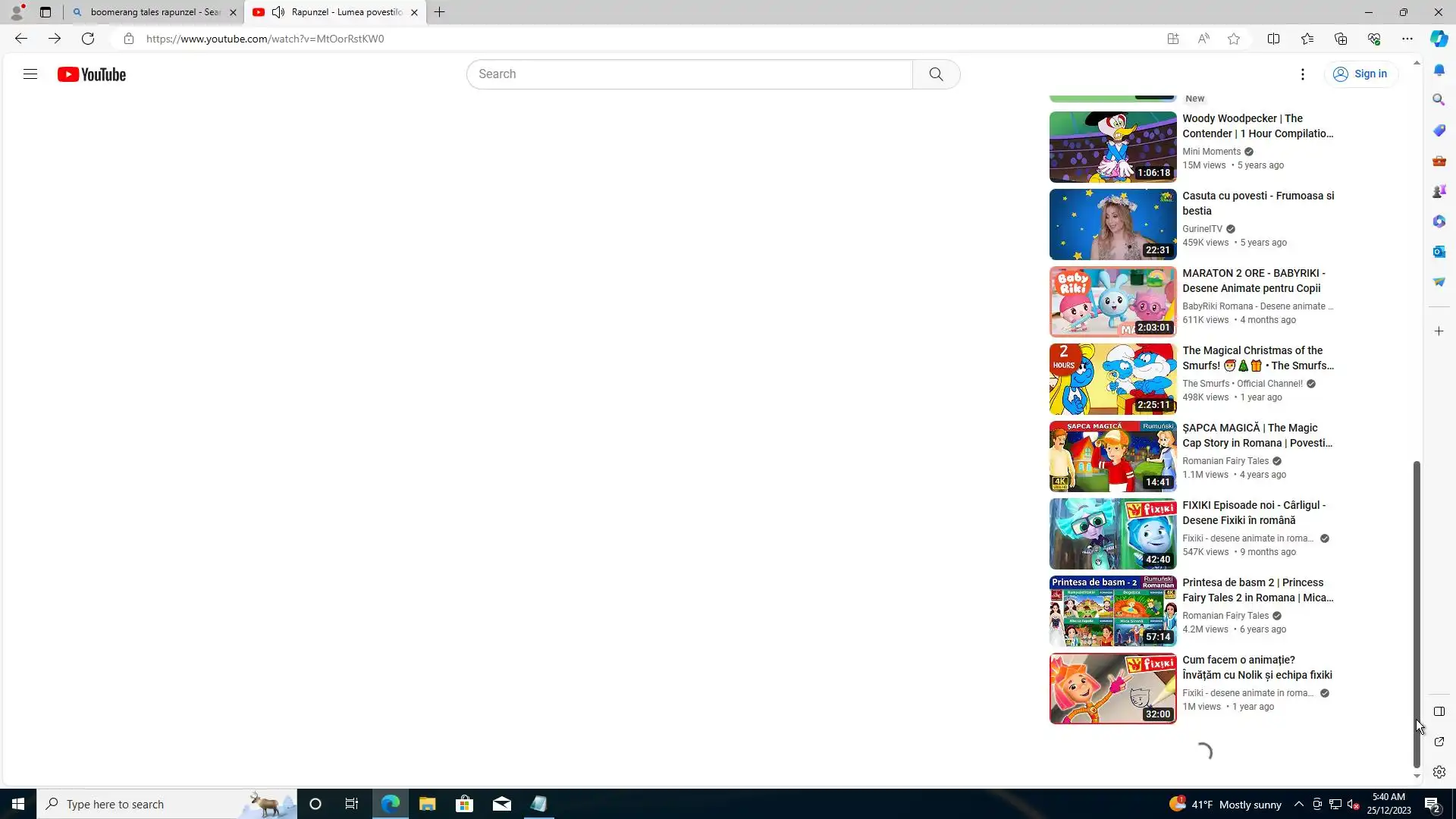The image size is (1456, 819).
Task: Open Woody Woodpecker The Contender video
Action: pos(1257,126)
